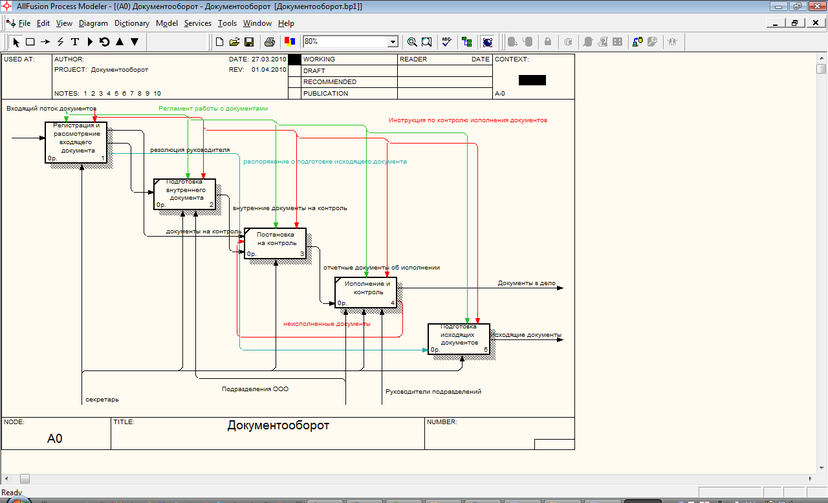Open the zoom percentage dropdown
The width and height of the screenshot is (828, 503).
coord(393,42)
